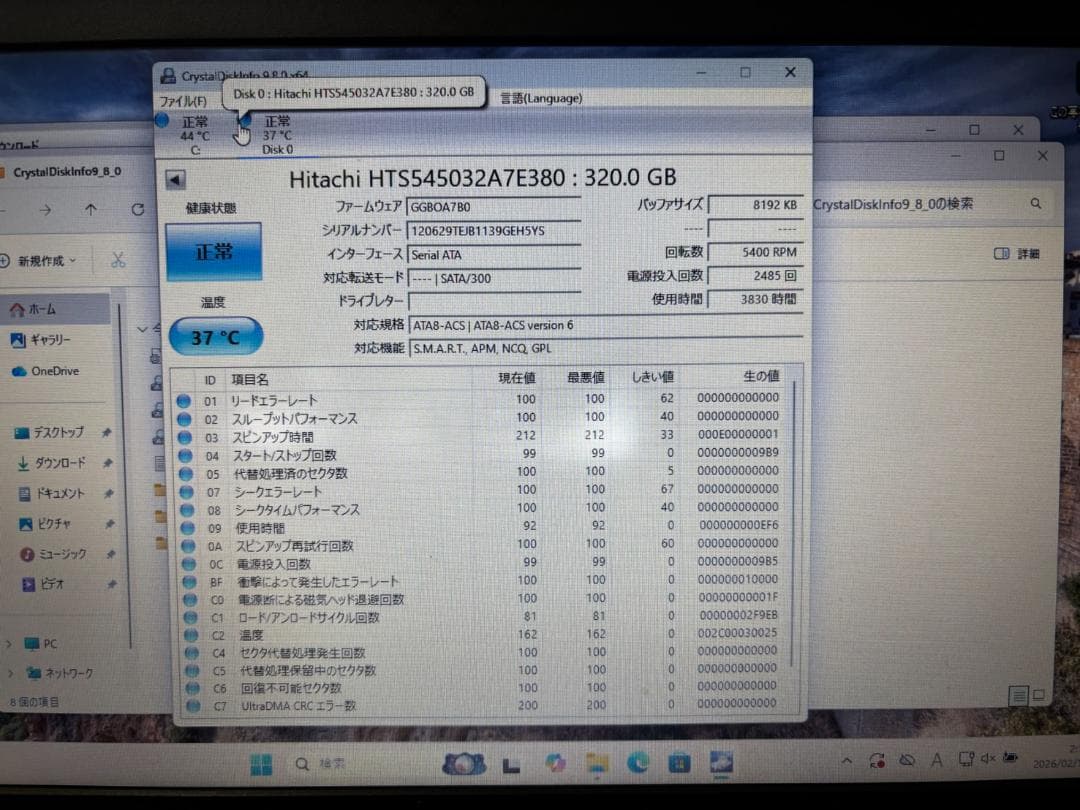This screenshot has height=810, width=1080.
Task: Click status circle for 02 スループットパフォーマンス
Action: [184, 419]
